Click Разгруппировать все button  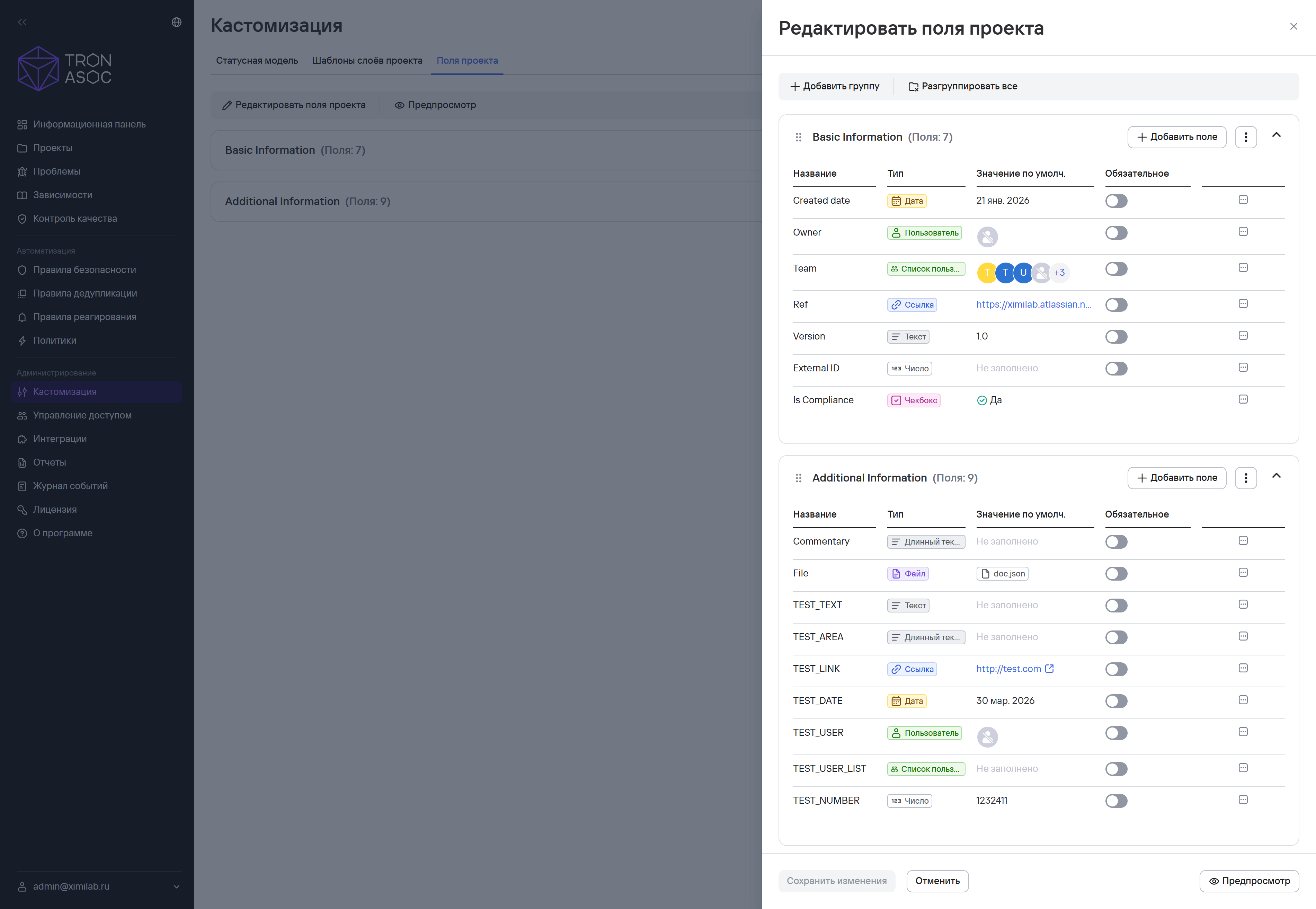click(963, 87)
